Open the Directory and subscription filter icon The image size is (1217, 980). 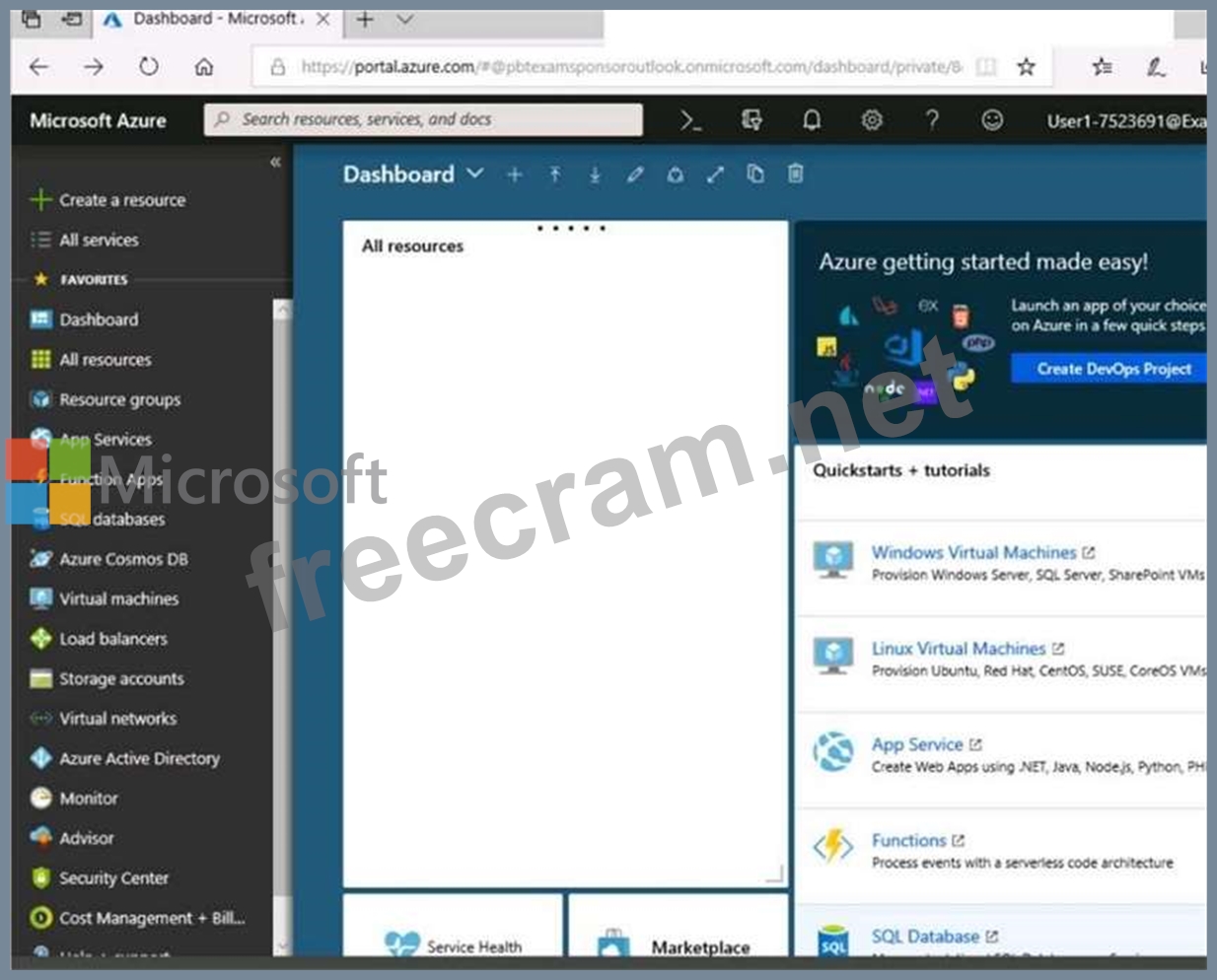tap(752, 120)
